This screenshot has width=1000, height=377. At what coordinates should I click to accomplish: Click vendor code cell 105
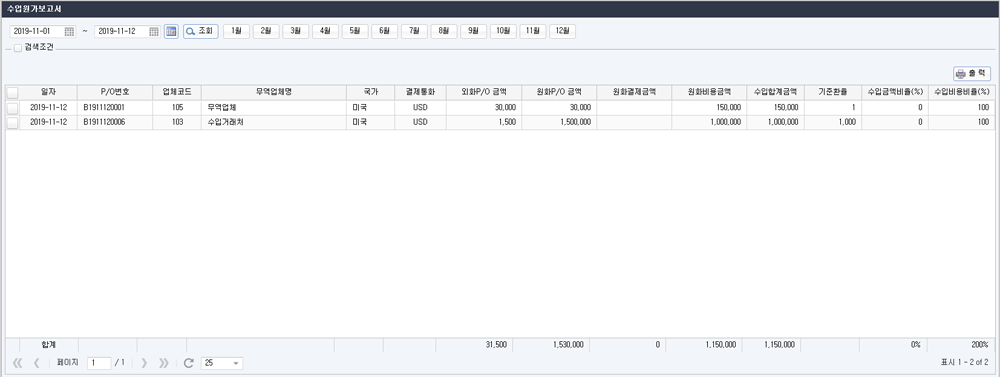pyautogui.click(x=177, y=108)
